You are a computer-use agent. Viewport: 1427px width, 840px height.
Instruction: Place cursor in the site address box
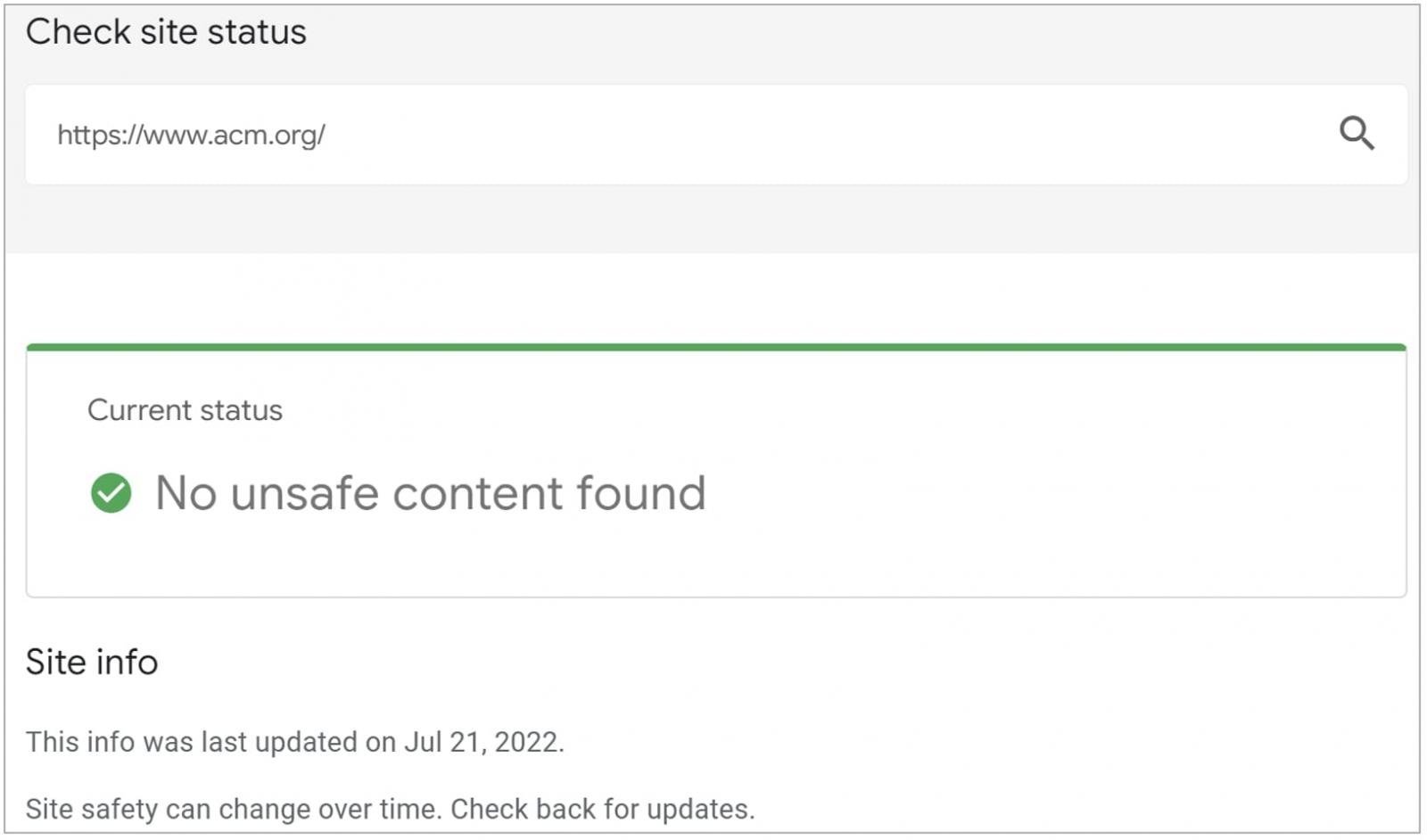coord(624,134)
